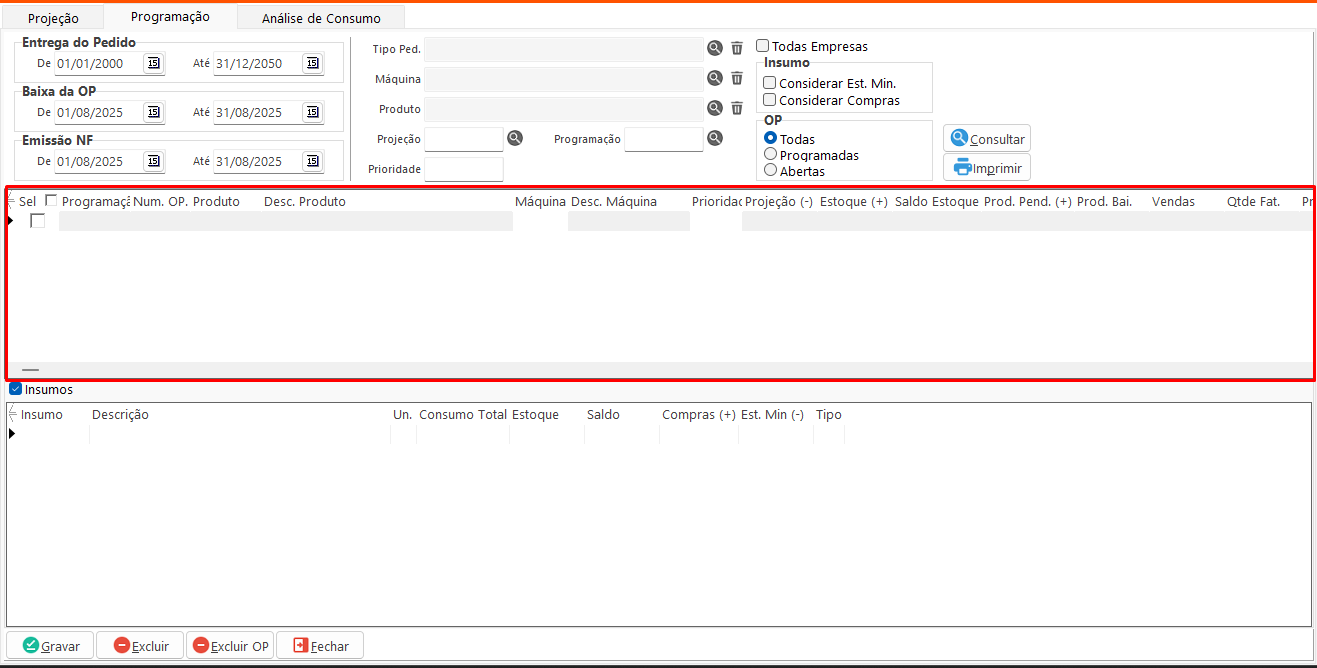Click into the Prioridade input field

pos(464,169)
